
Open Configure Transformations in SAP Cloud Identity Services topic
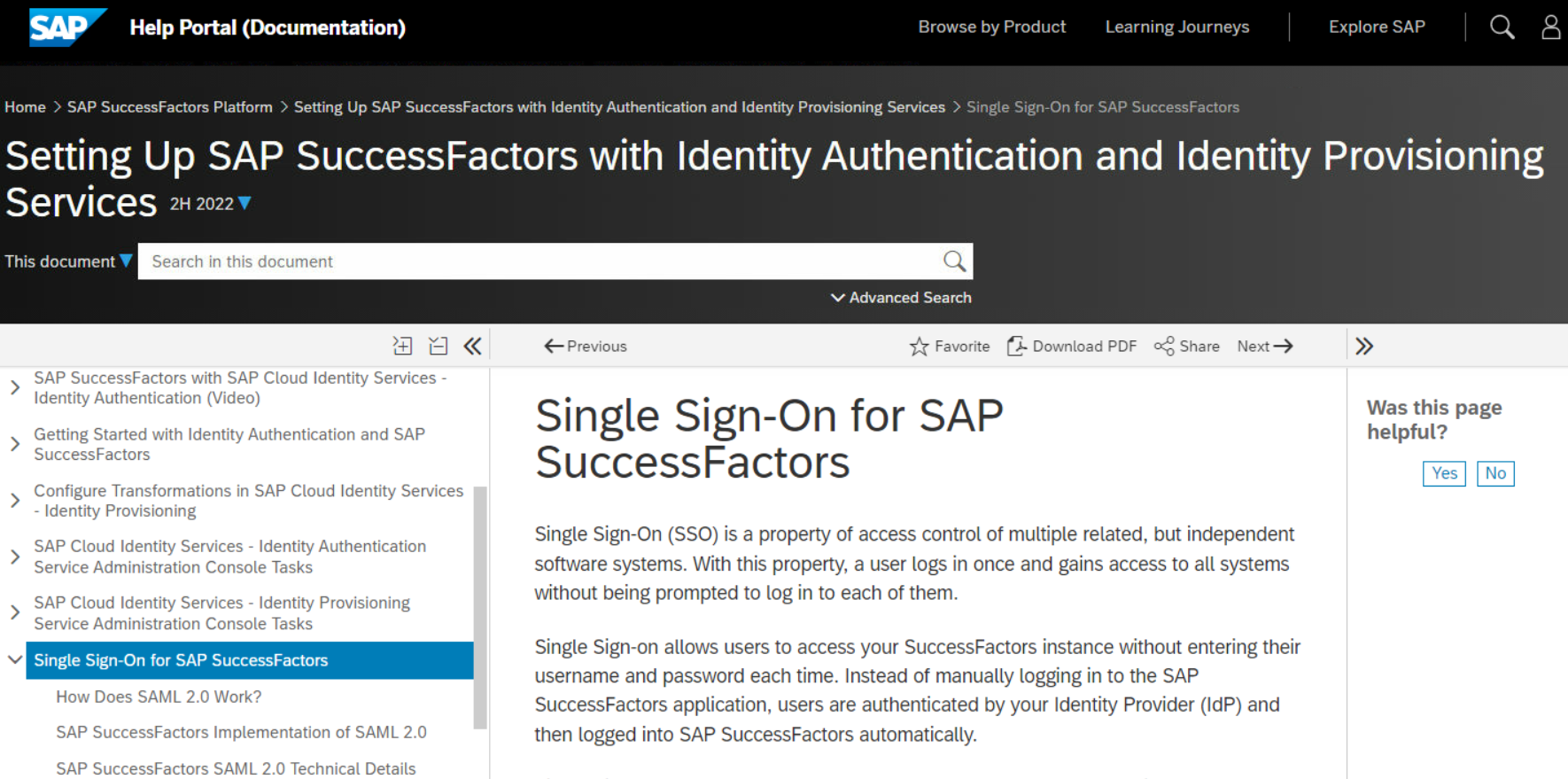pos(248,501)
